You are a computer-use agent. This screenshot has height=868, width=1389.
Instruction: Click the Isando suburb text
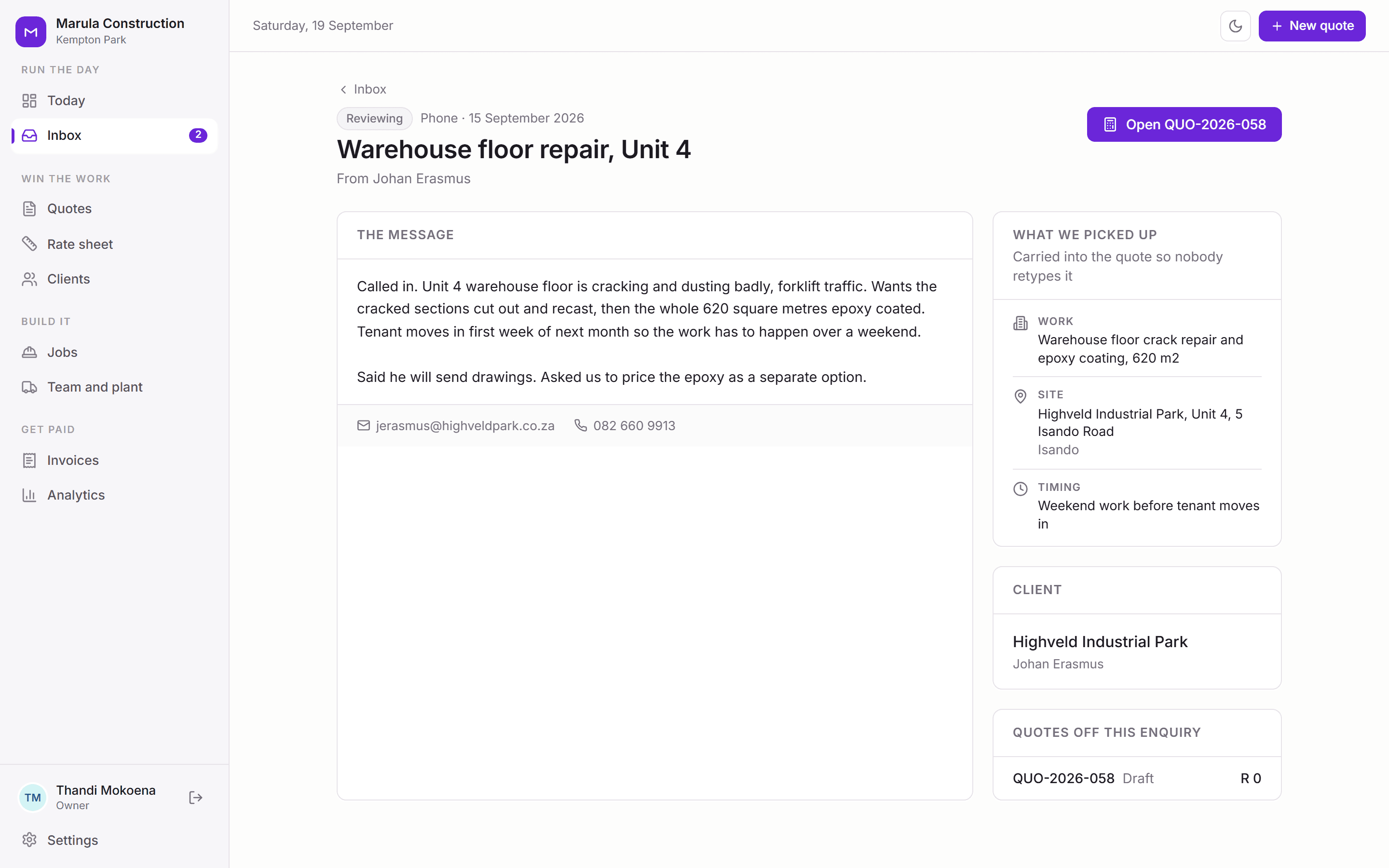[1058, 450]
